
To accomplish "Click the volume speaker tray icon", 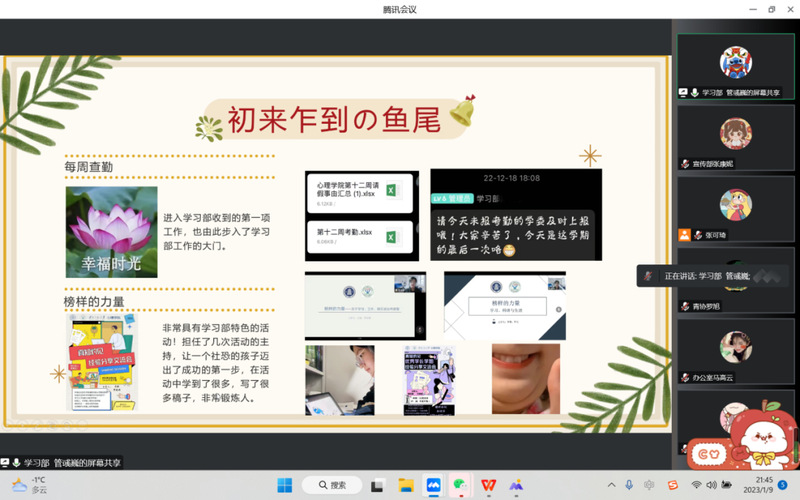I will tap(712, 485).
